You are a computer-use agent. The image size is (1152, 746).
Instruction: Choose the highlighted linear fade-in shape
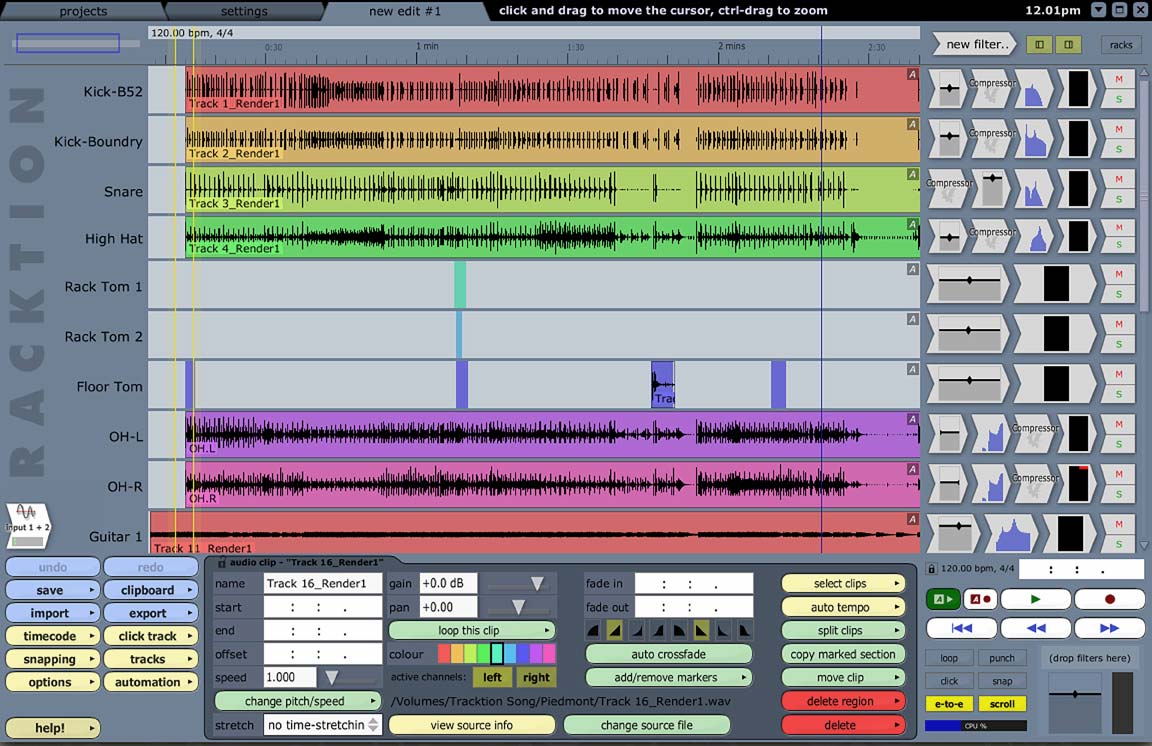pyautogui.click(x=615, y=630)
